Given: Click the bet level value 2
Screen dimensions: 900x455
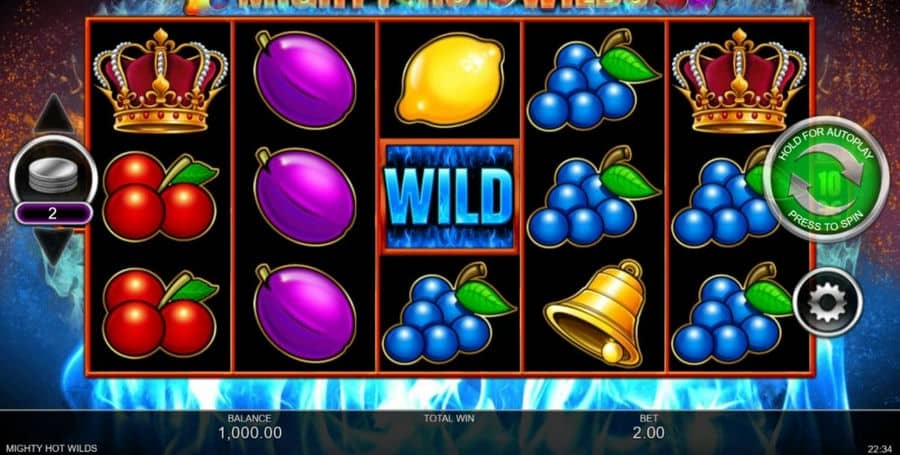Looking at the screenshot, I should (53, 214).
